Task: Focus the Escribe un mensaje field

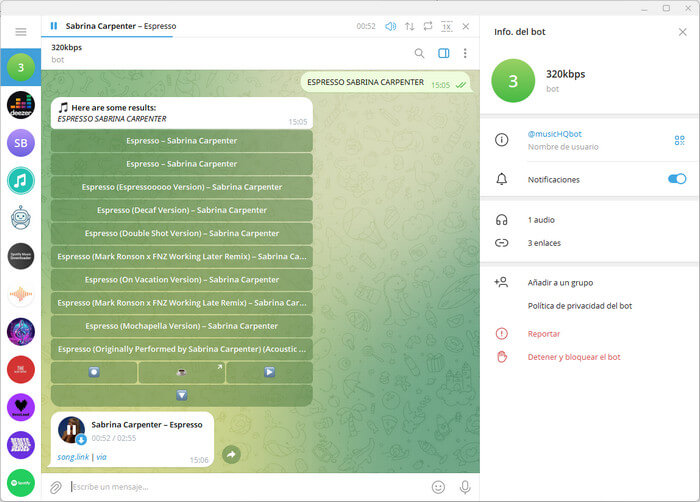Action: (248, 487)
